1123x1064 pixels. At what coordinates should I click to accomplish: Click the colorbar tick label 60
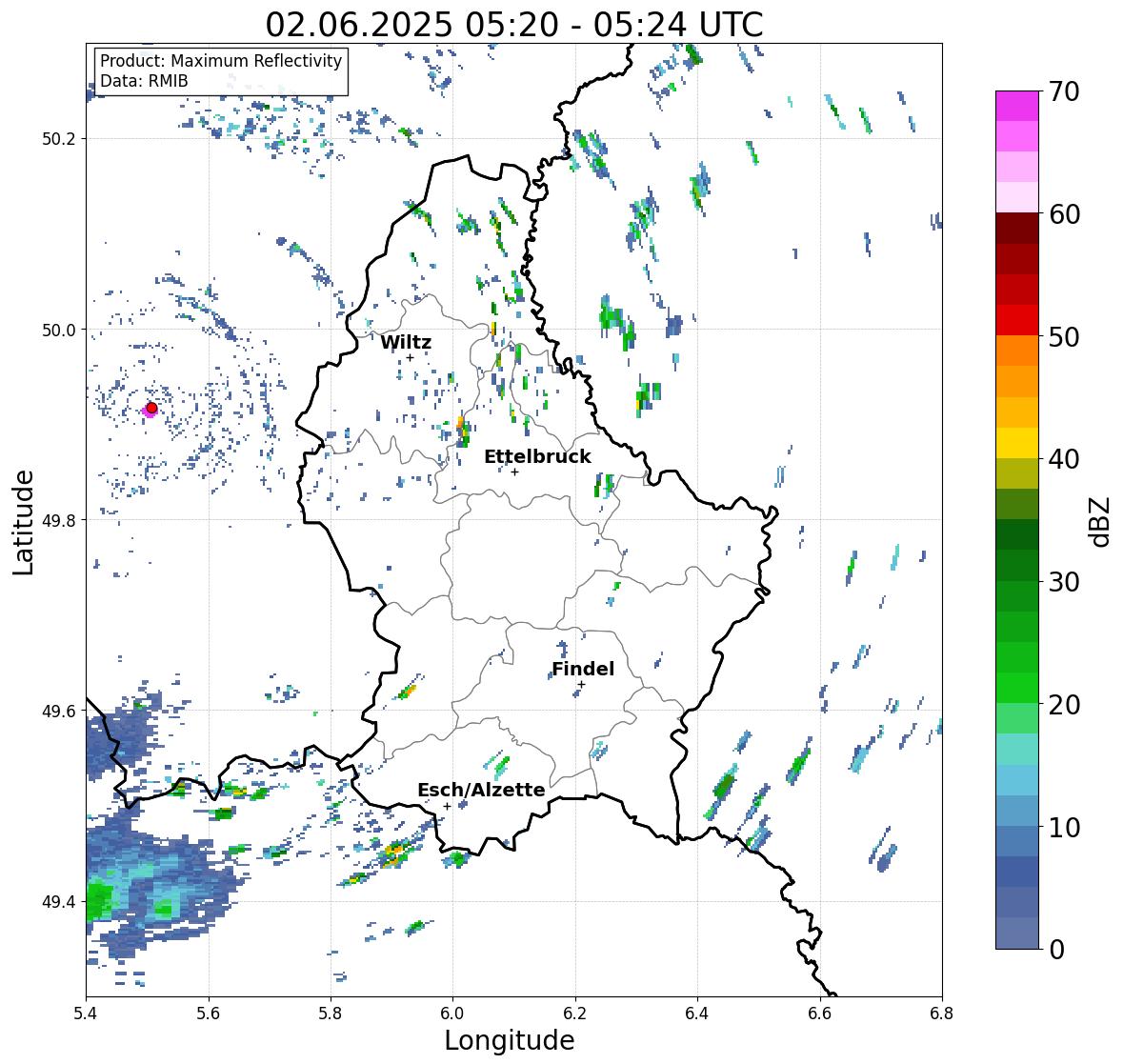click(x=1064, y=214)
